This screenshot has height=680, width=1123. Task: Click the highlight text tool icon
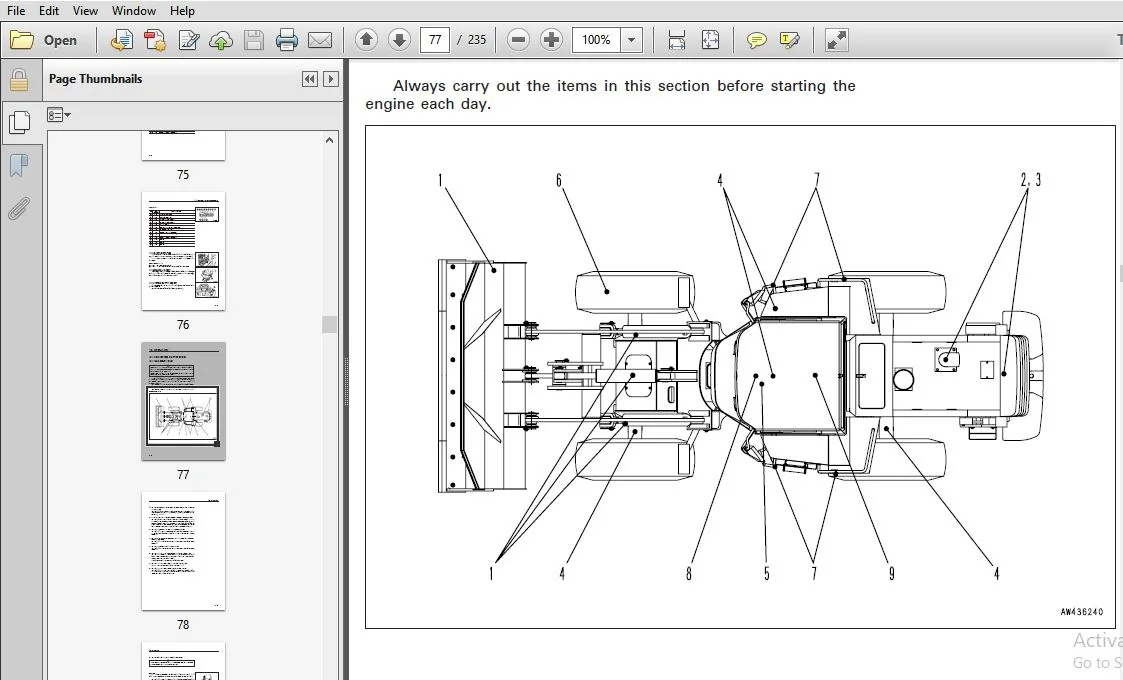point(789,40)
